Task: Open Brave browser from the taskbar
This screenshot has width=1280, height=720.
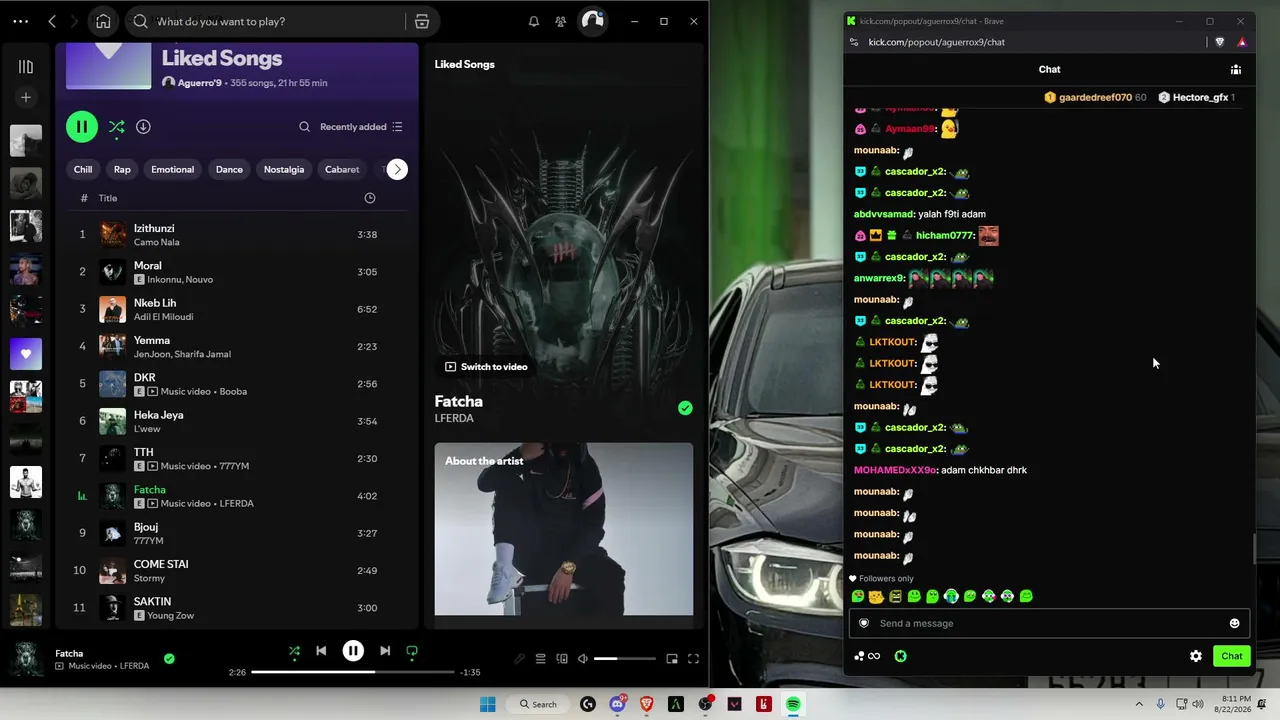Action: coord(647,704)
